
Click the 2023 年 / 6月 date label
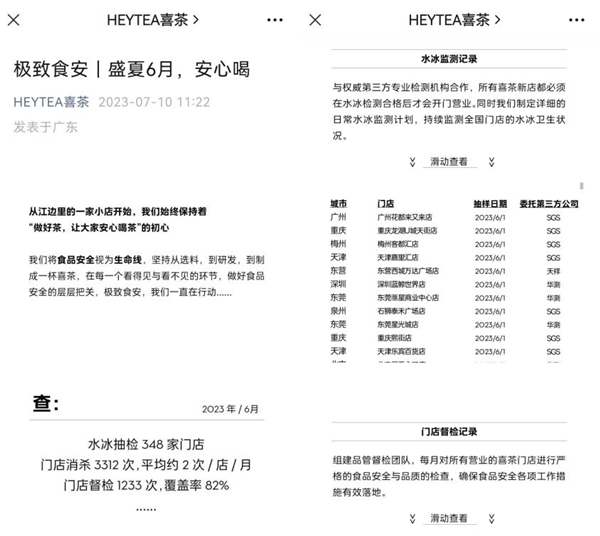coord(230,409)
